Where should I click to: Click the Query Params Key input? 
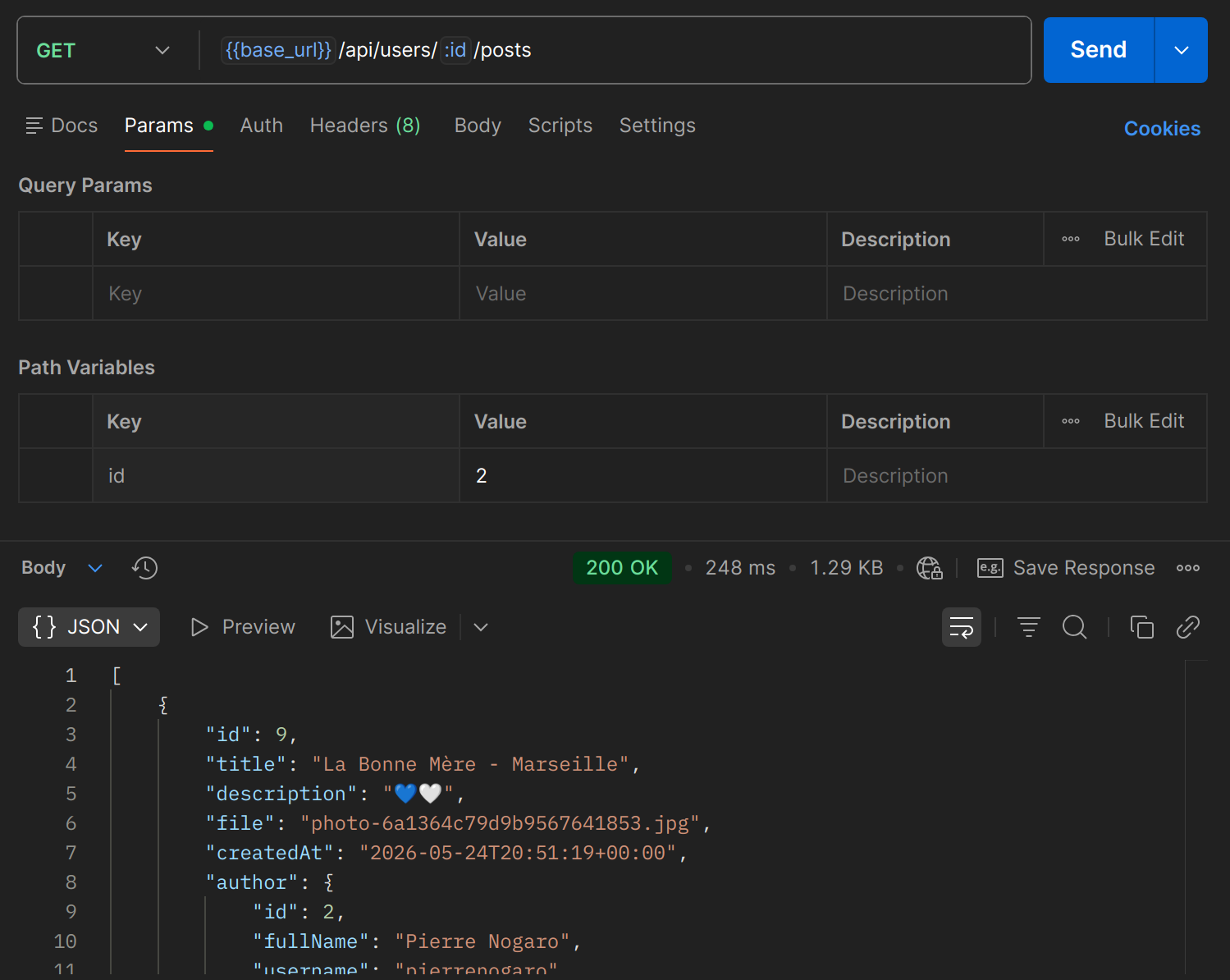[x=276, y=294]
